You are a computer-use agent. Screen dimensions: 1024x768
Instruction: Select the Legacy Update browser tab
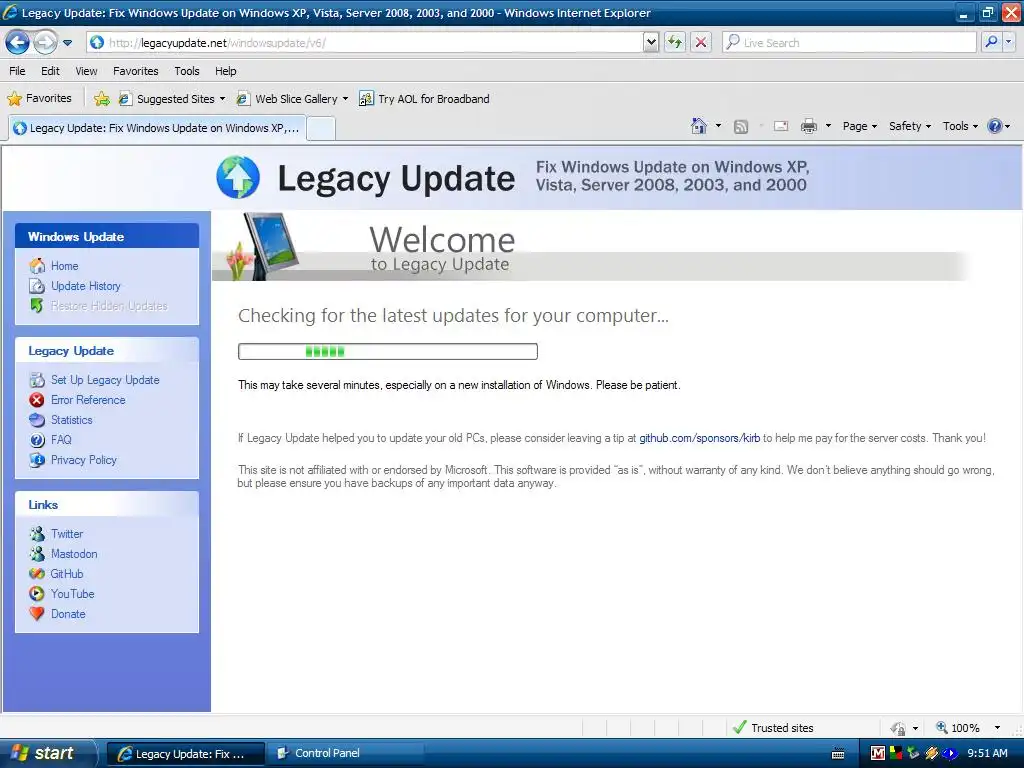point(157,128)
